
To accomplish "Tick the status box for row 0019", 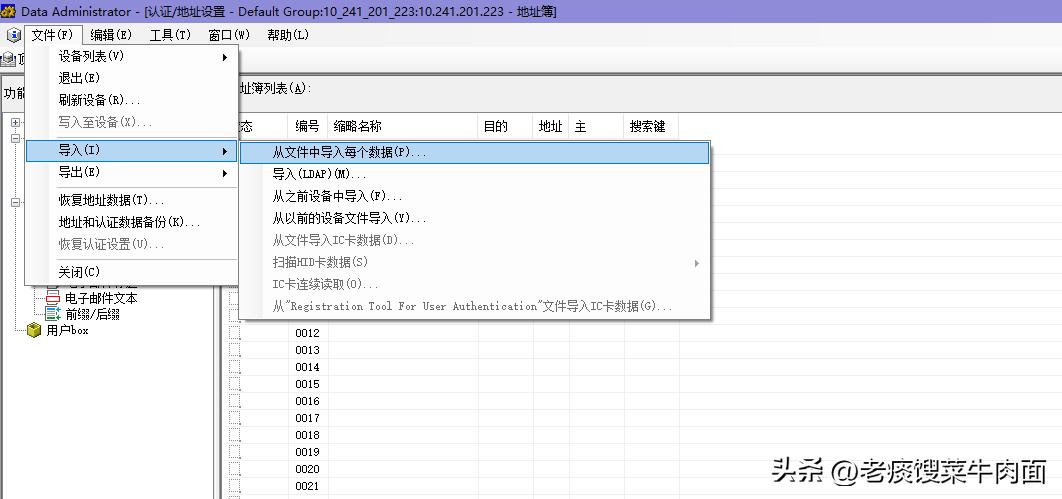I will [235, 452].
